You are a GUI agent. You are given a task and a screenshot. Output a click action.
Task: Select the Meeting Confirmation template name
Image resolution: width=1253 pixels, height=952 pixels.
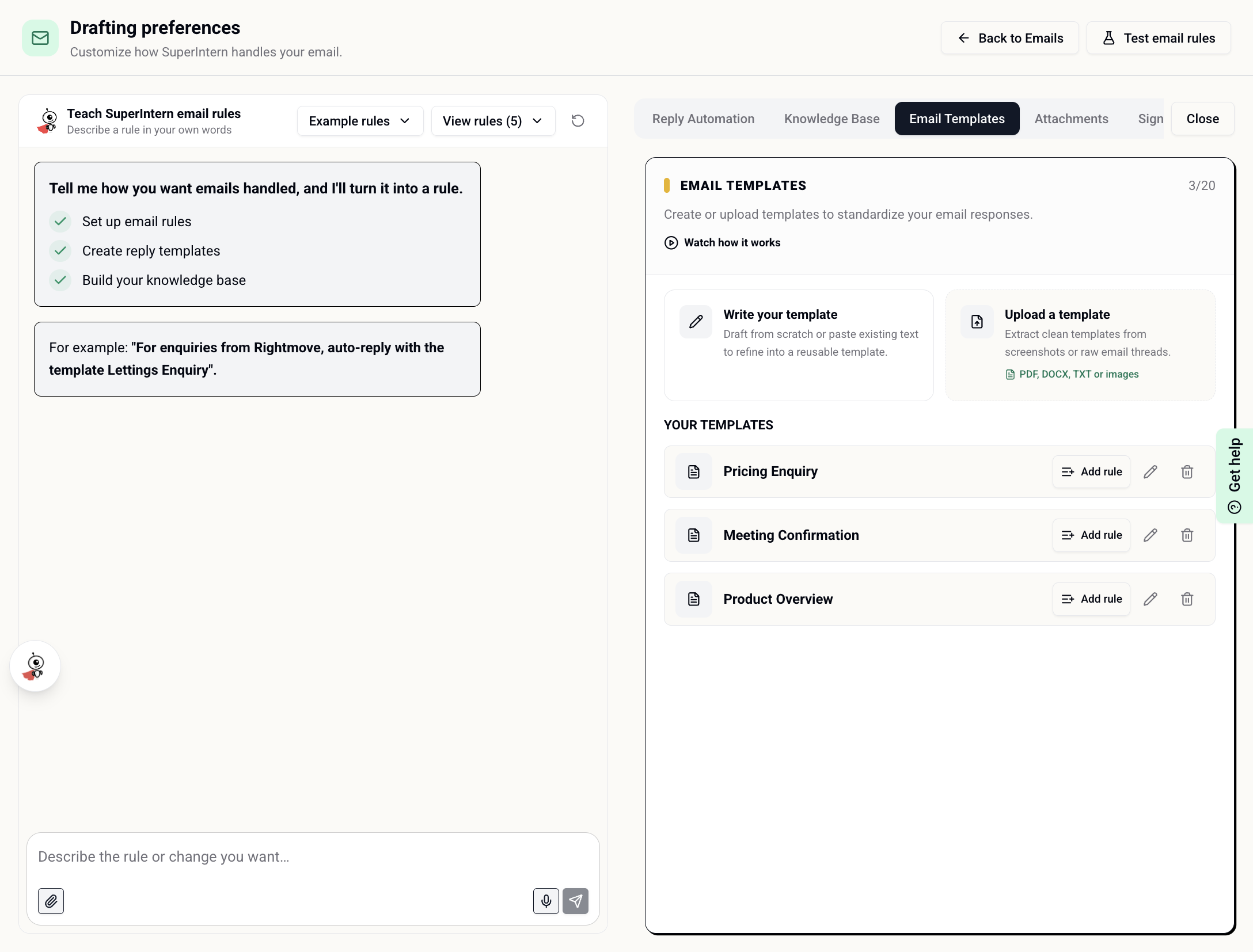(x=791, y=535)
